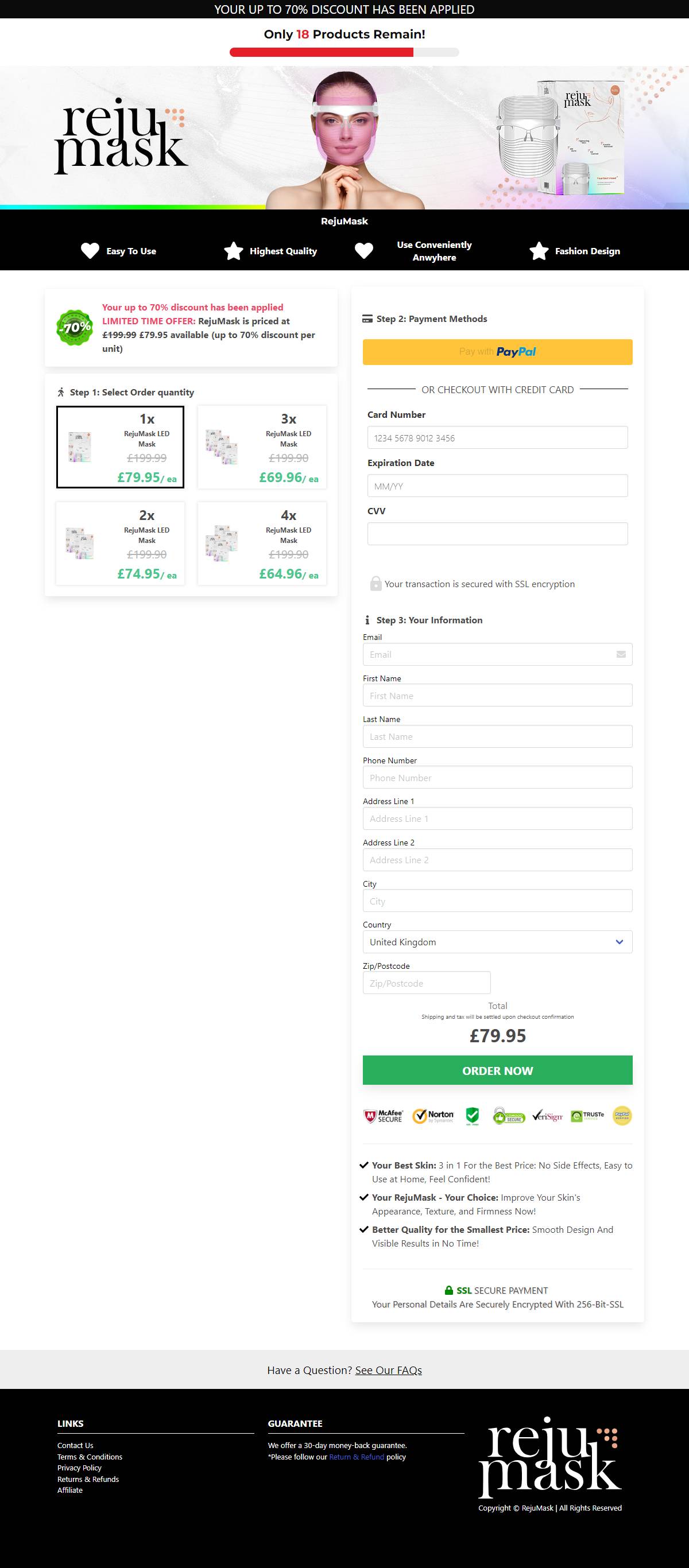The height and width of the screenshot is (1568, 689).
Task: Click the TRUSTe badge
Action: point(587,1116)
